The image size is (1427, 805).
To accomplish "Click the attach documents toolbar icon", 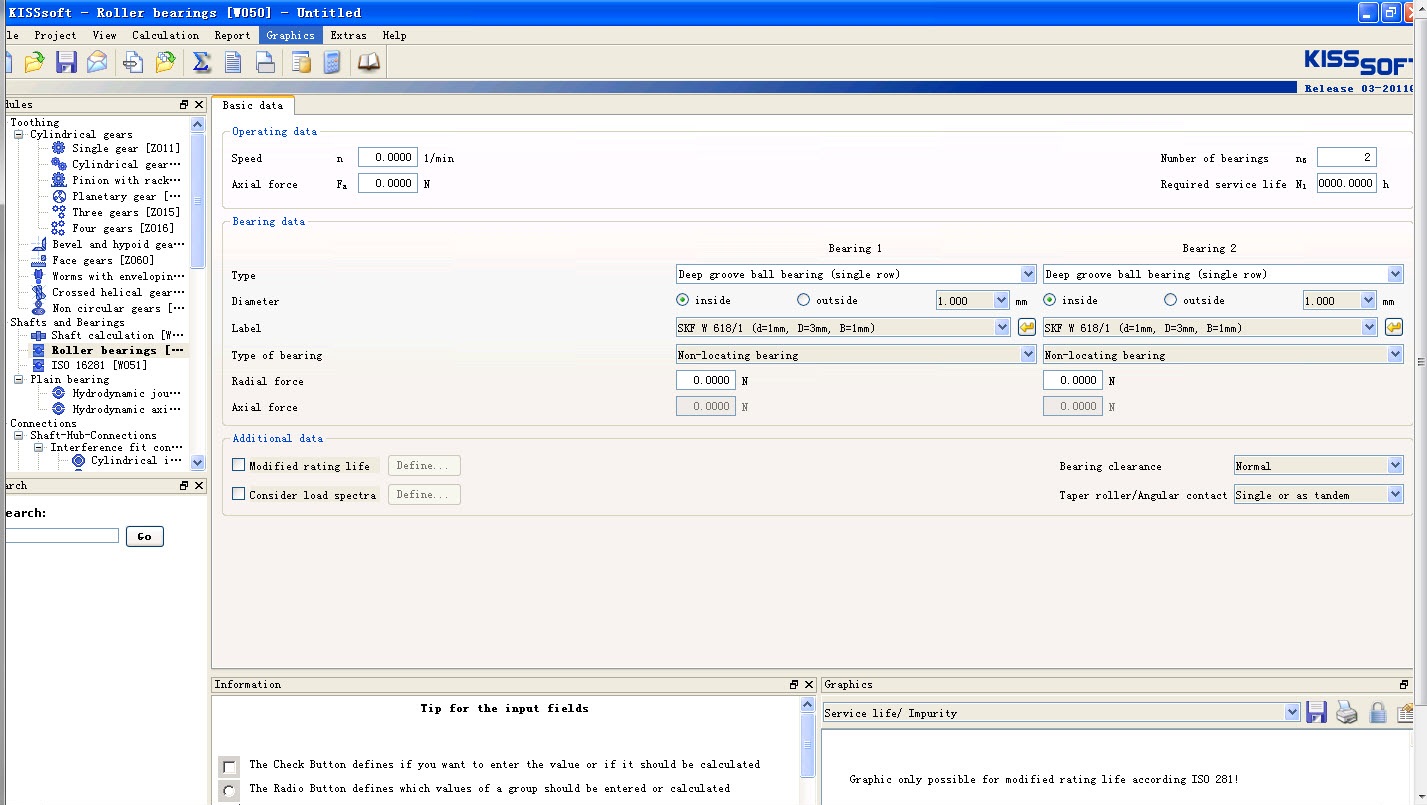I will pyautogui.click(x=133, y=63).
